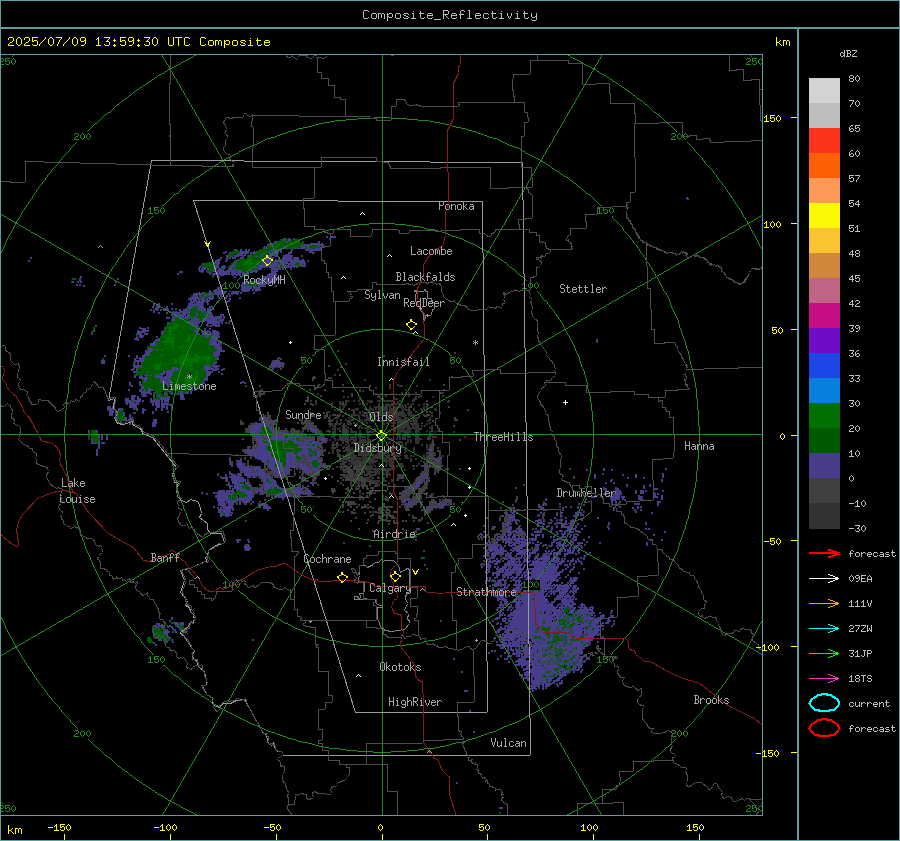The width and height of the screenshot is (900, 841).
Task: Click the Sundre town label
Action: (304, 414)
